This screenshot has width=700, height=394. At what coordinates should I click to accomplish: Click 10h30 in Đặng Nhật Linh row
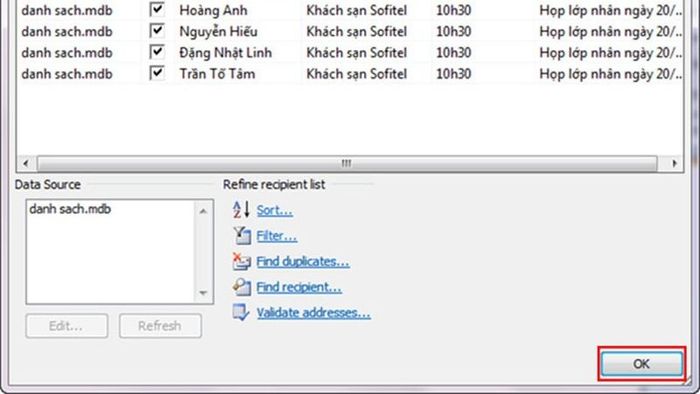click(x=454, y=53)
